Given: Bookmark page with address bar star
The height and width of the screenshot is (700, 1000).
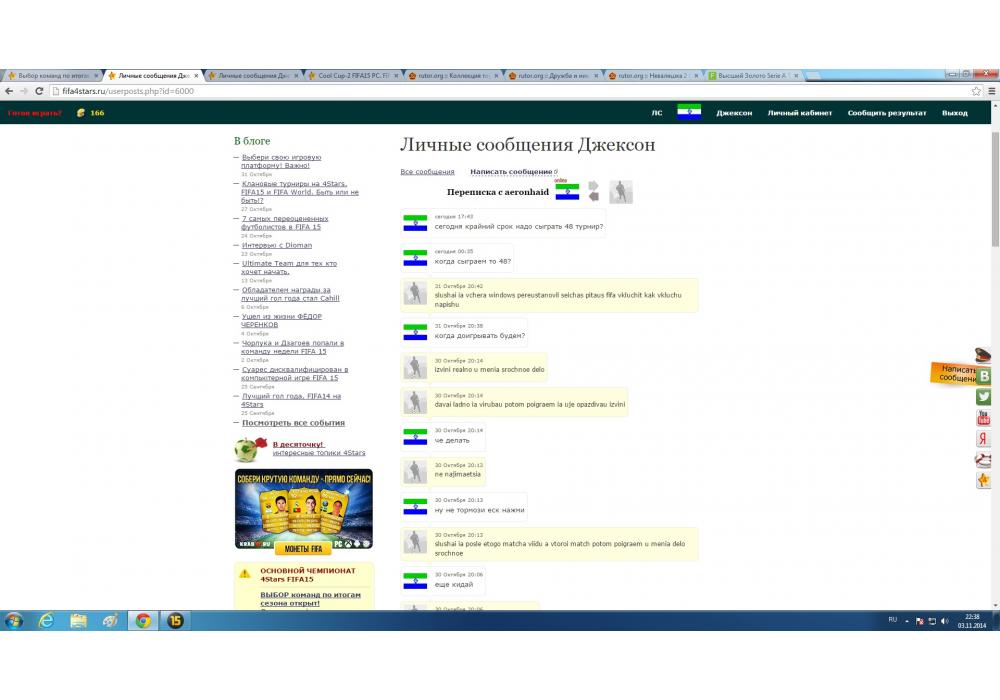Looking at the screenshot, I should [x=976, y=91].
